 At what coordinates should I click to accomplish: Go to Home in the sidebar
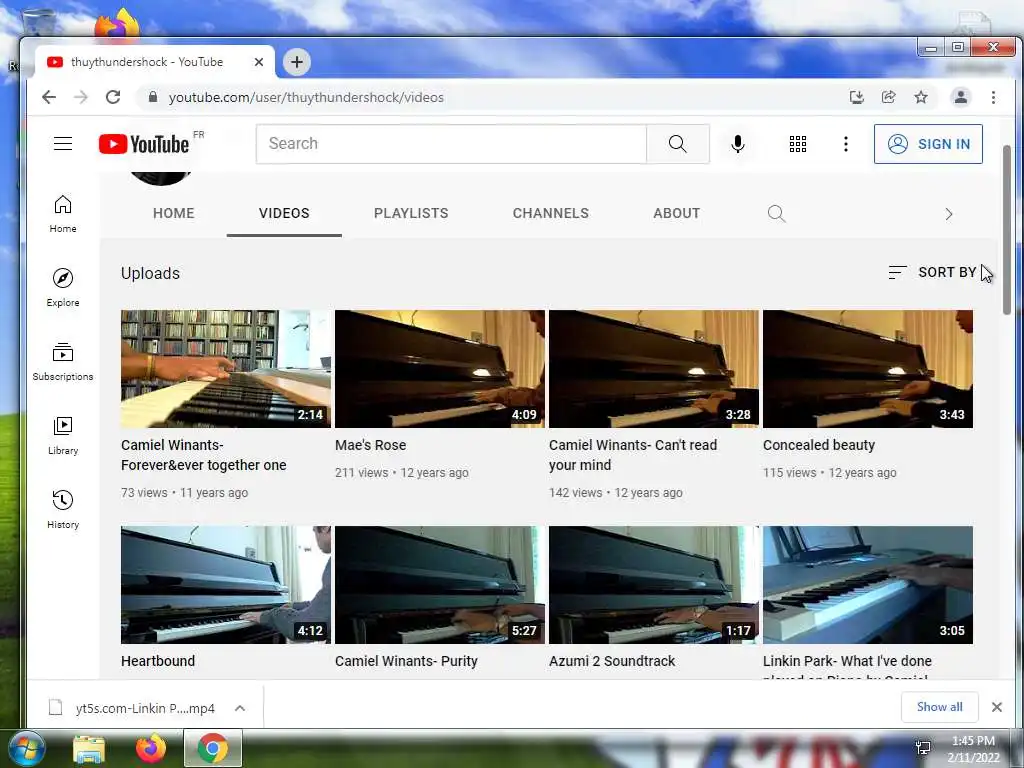click(63, 214)
